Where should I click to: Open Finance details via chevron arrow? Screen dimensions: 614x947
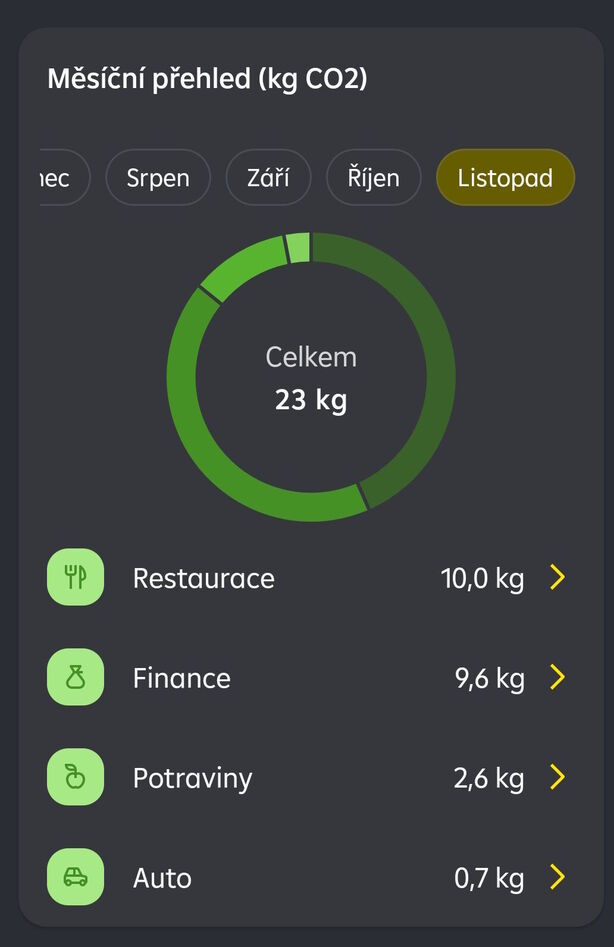coord(558,677)
